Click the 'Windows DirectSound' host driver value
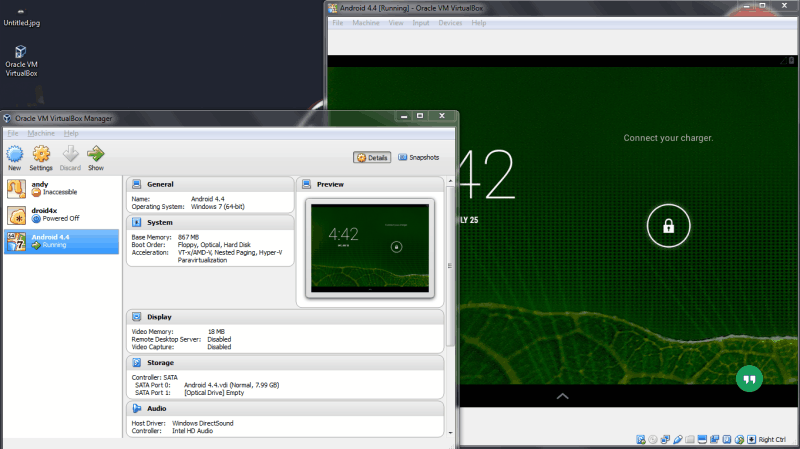800x449 pixels. 203,423
